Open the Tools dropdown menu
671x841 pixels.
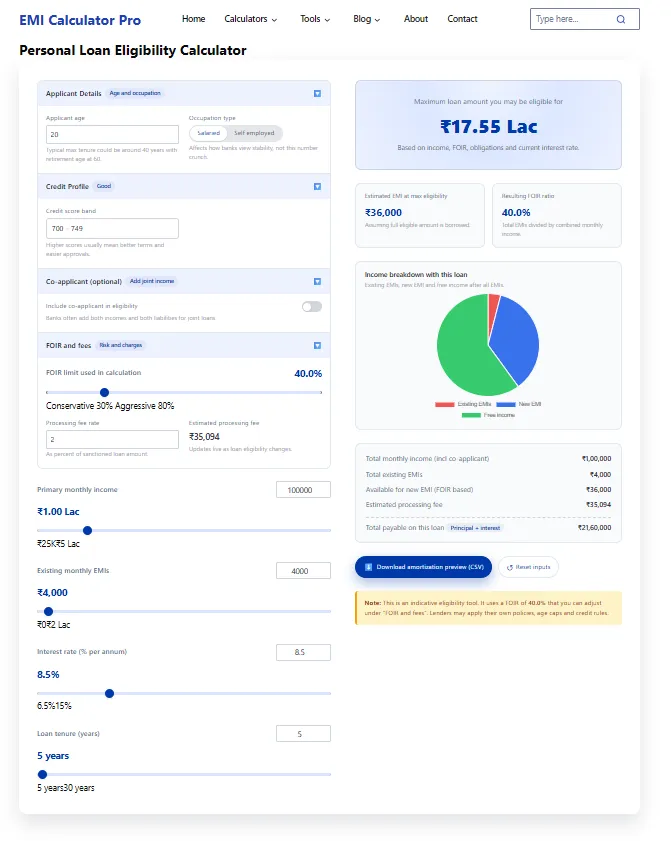click(315, 19)
